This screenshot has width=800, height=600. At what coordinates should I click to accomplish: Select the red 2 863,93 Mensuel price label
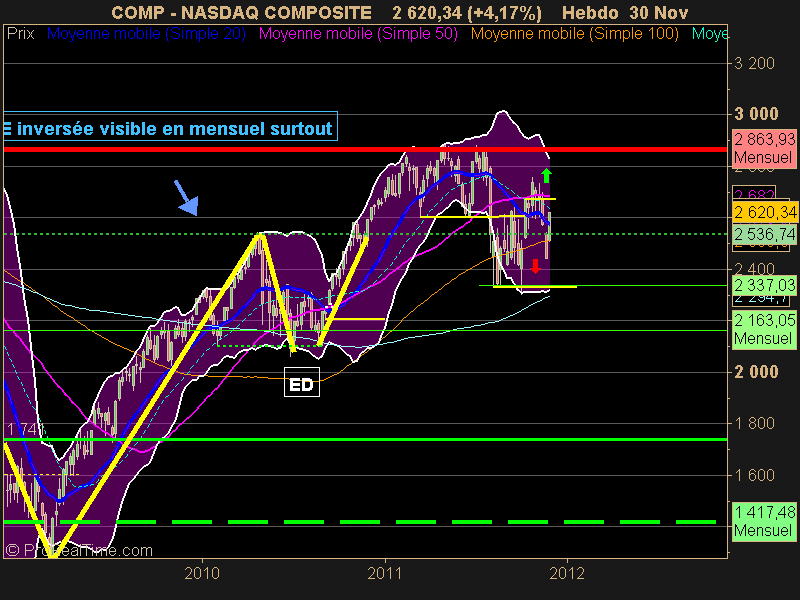click(764, 148)
